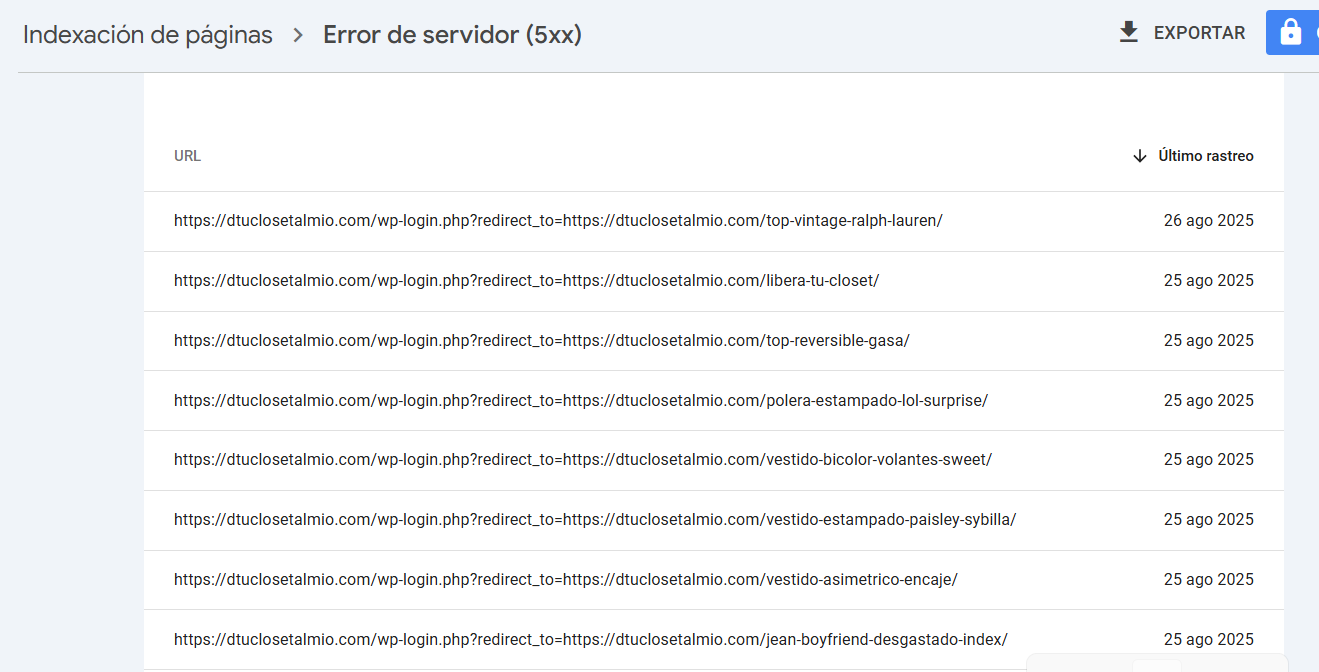This screenshot has width=1319, height=672.
Task: Go back to Indexación de páginas
Action: [x=148, y=35]
